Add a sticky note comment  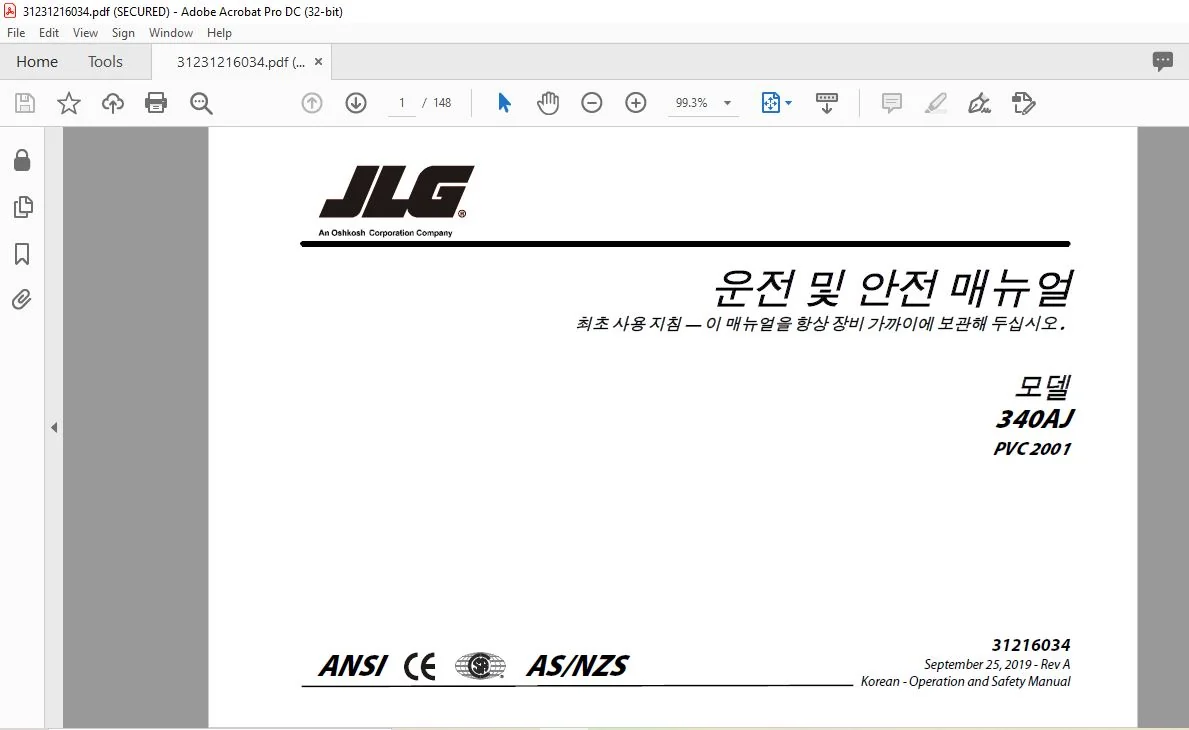[x=892, y=103]
